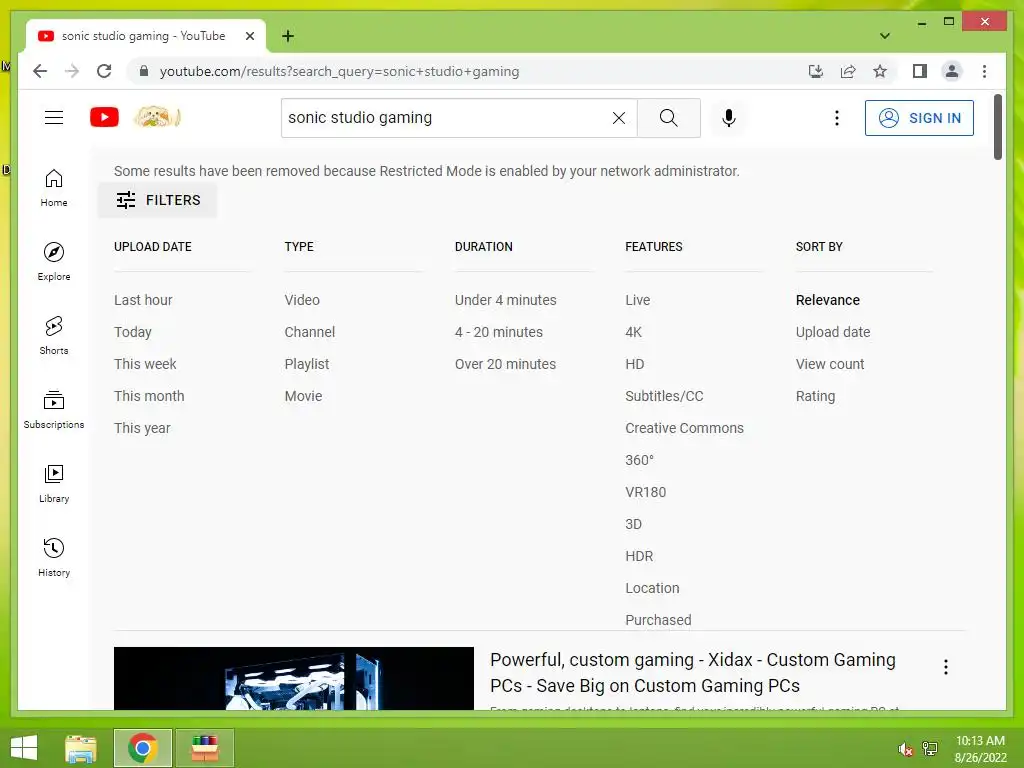
Task: Filter by Last hour upload date
Action: (143, 300)
